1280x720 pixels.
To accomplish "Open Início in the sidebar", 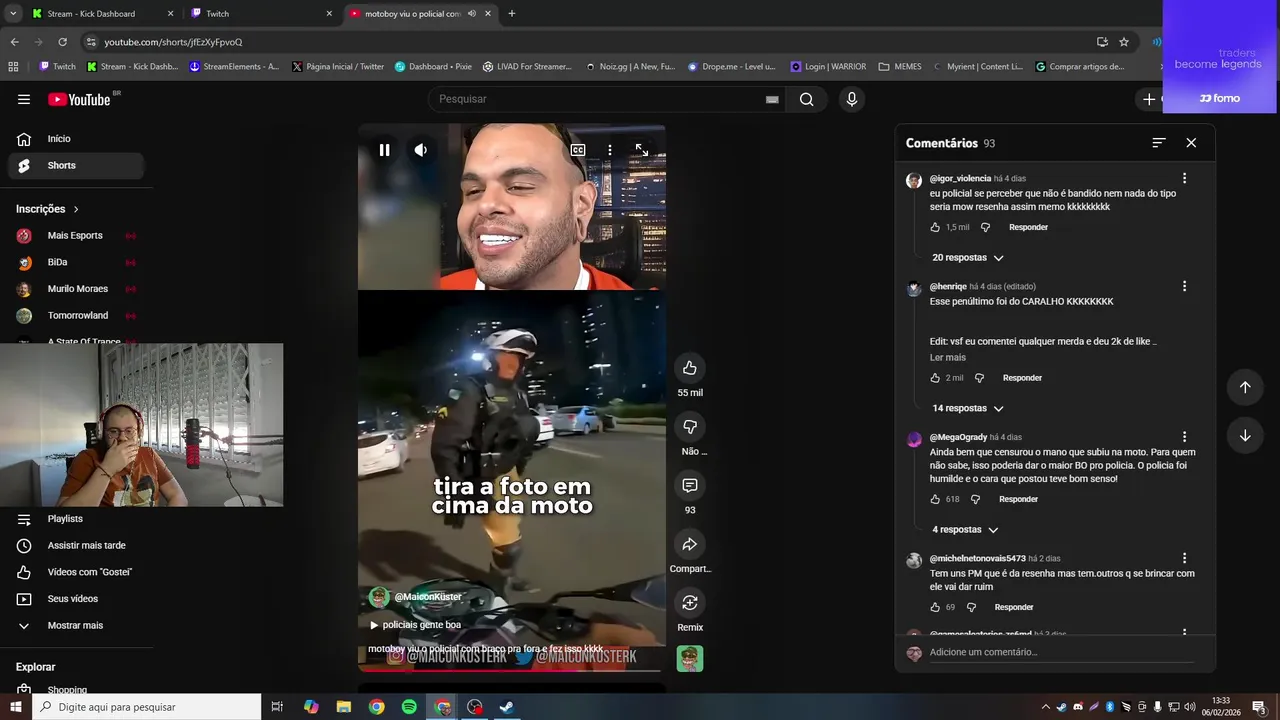I will pos(76,139).
